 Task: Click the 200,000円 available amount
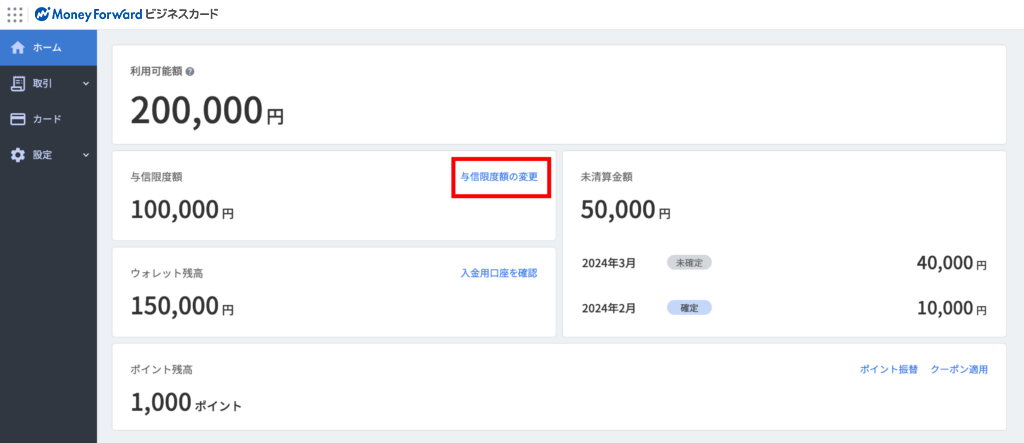pos(207,111)
